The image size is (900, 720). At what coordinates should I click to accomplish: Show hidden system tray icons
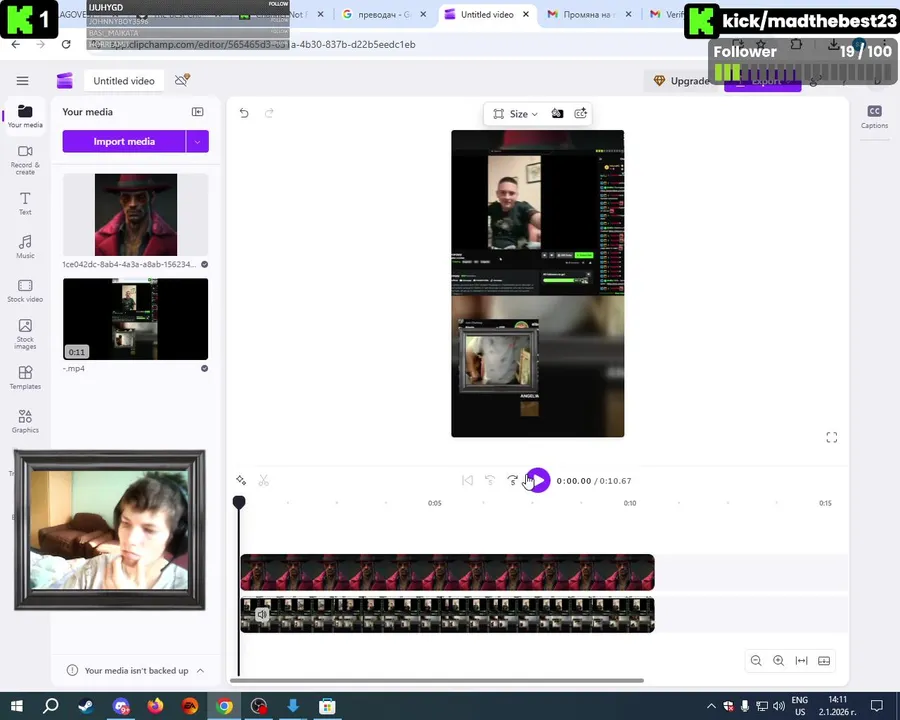[x=711, y=706]
